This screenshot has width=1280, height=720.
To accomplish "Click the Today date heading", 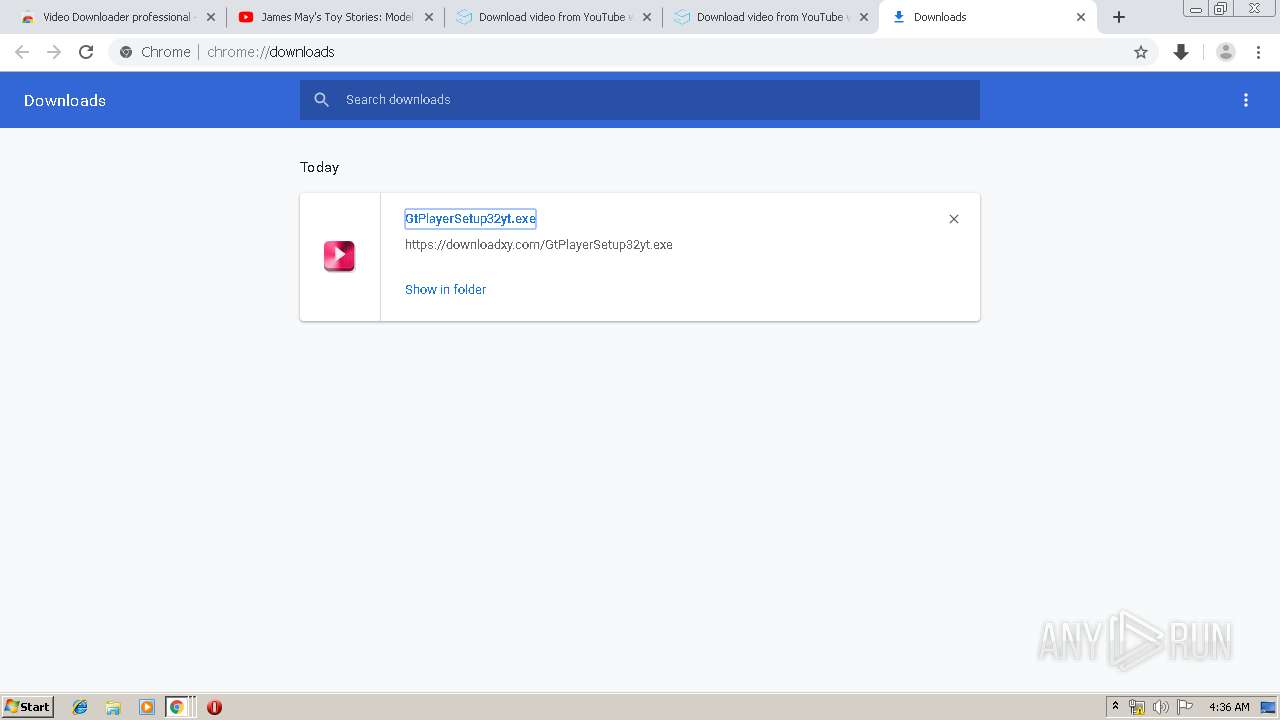I will (x=319, y=168).
